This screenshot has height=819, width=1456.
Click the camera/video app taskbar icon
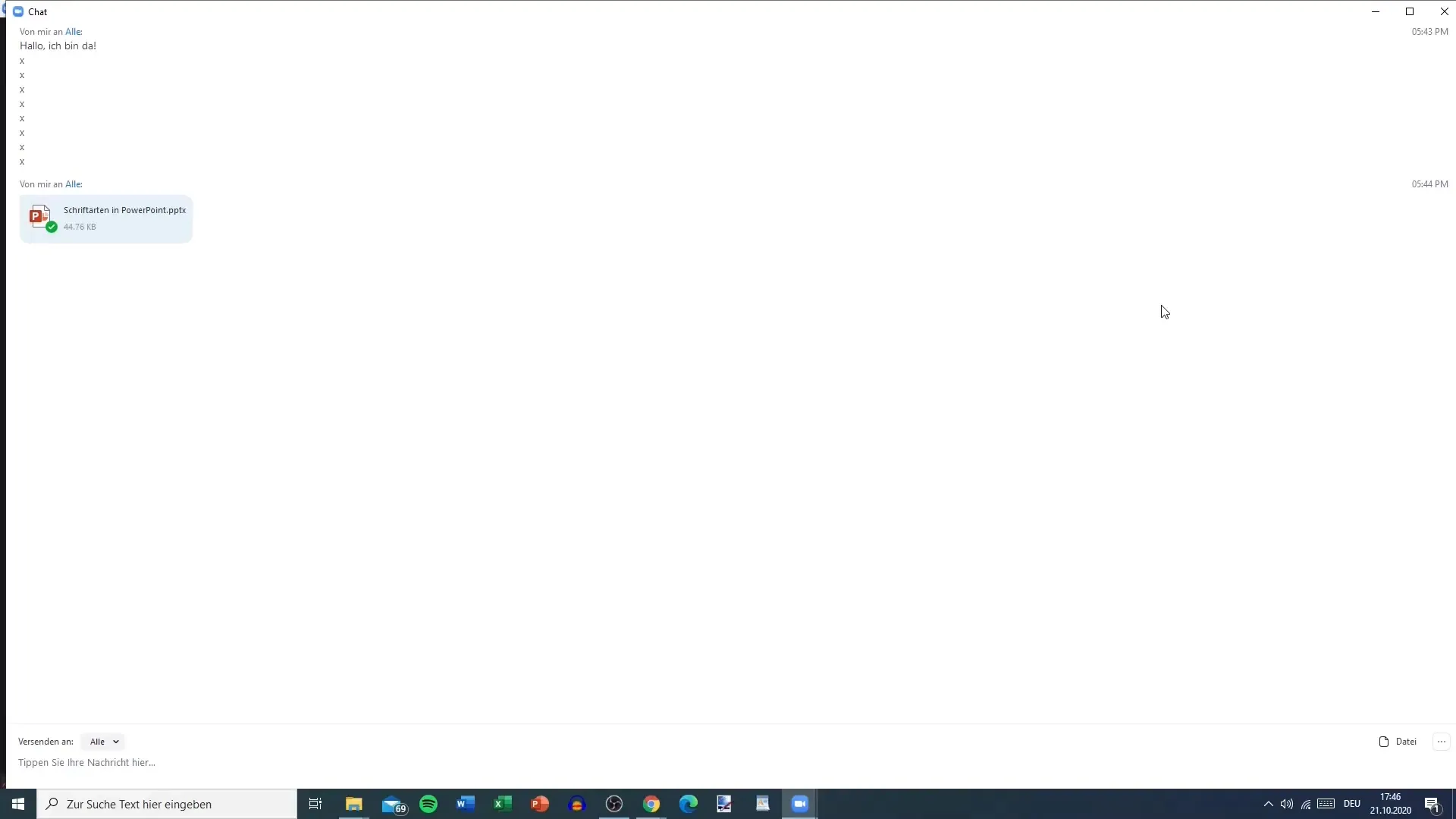[x=800, y=803]
